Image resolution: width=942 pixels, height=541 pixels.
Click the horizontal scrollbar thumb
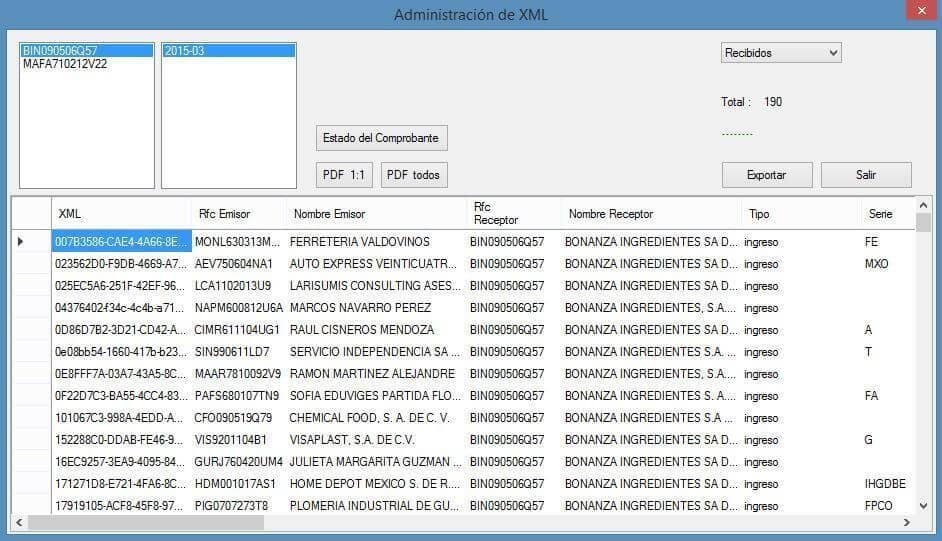146,522
